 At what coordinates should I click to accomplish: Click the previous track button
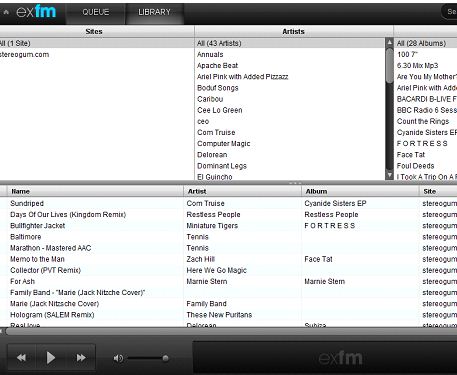21,358
